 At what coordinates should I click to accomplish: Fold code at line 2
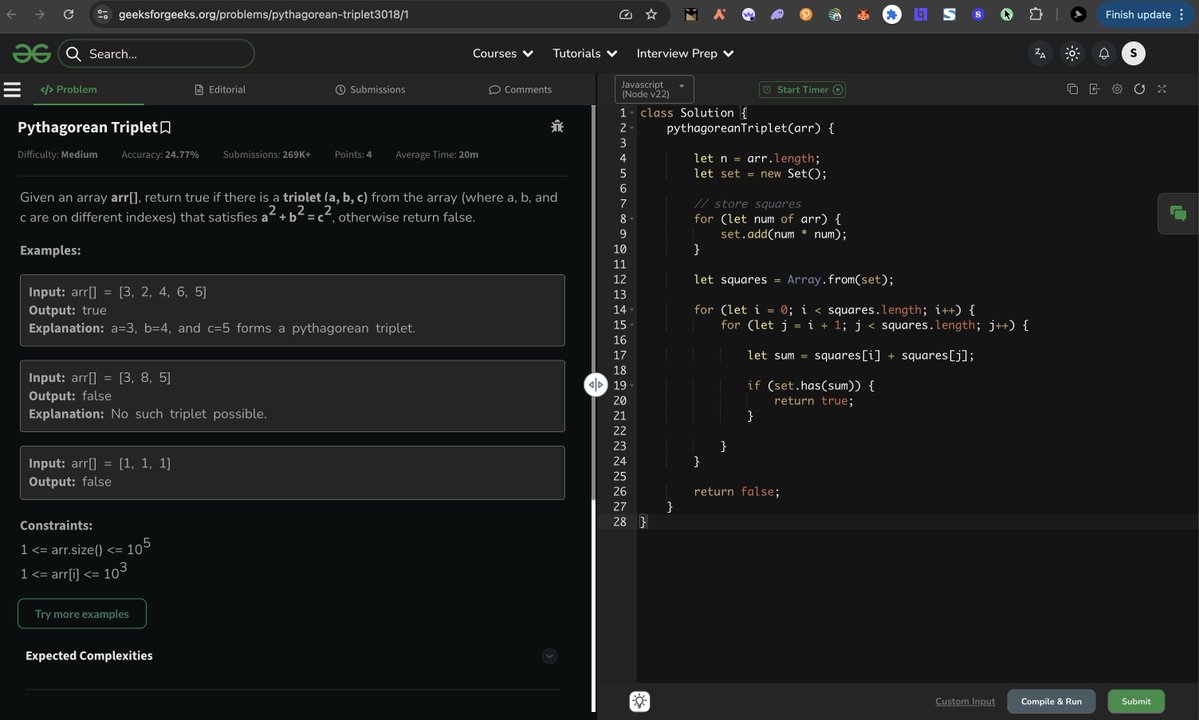coord(632,128)
